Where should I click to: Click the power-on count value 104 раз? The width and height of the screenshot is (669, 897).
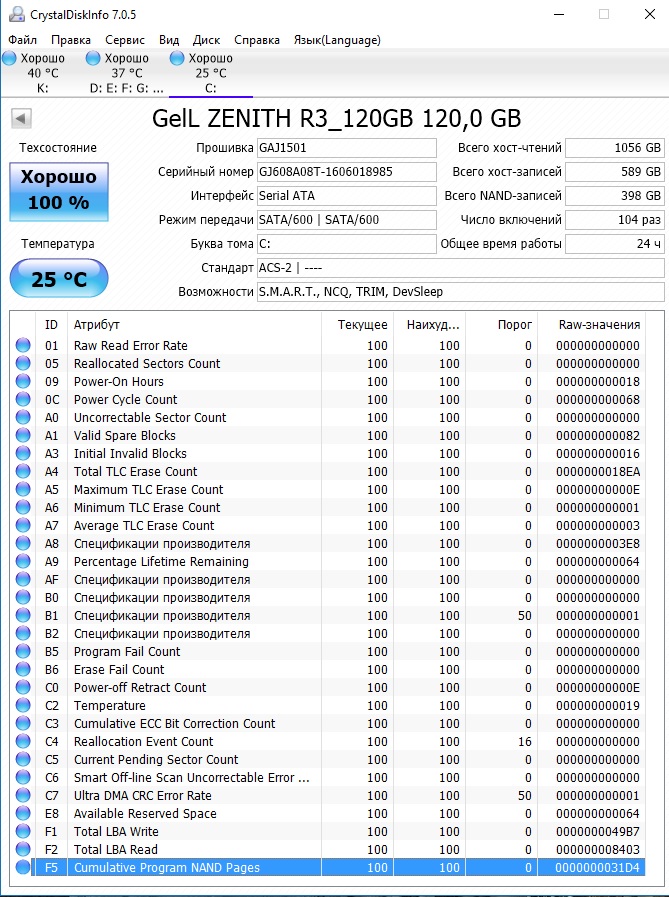pyautogui.click(x=615, y=220)
